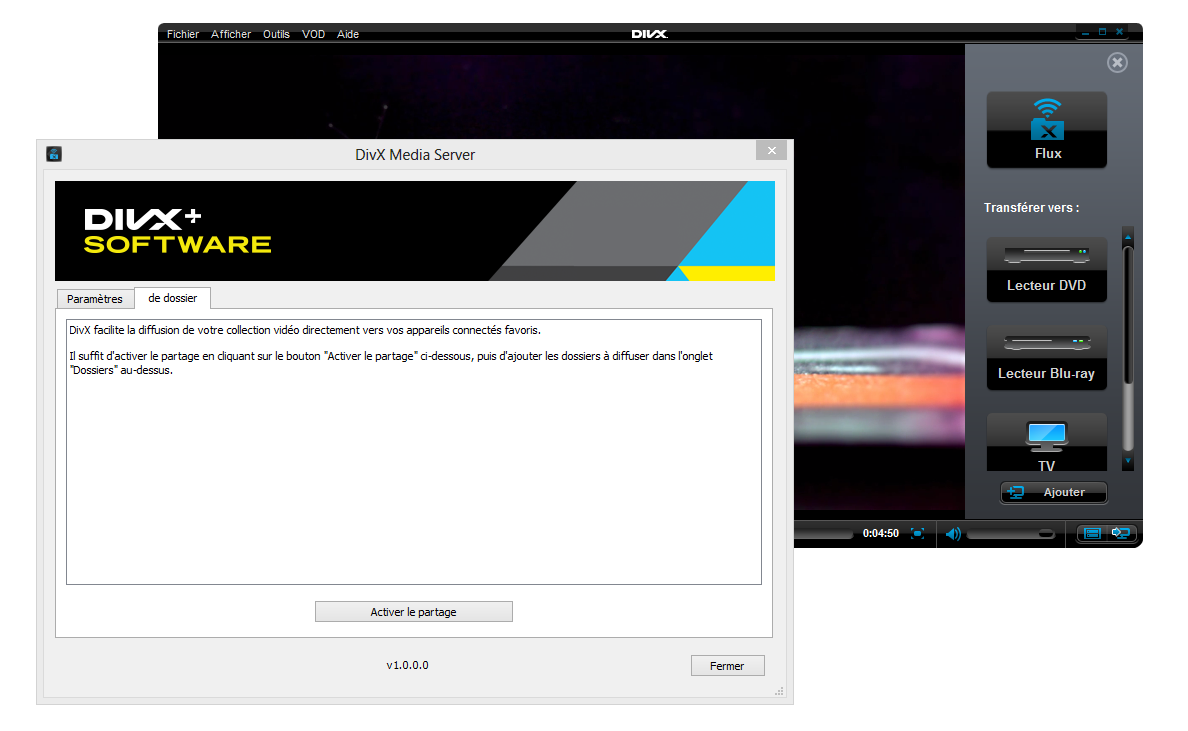The image size is (1188, 731).
Task: Click the Activer le partage button
Action: click(x=414, y=611)
